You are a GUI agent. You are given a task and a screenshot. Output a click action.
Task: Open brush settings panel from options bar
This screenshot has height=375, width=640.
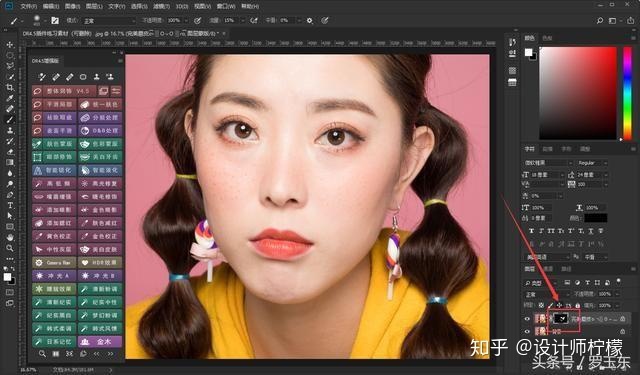[55, 20]
